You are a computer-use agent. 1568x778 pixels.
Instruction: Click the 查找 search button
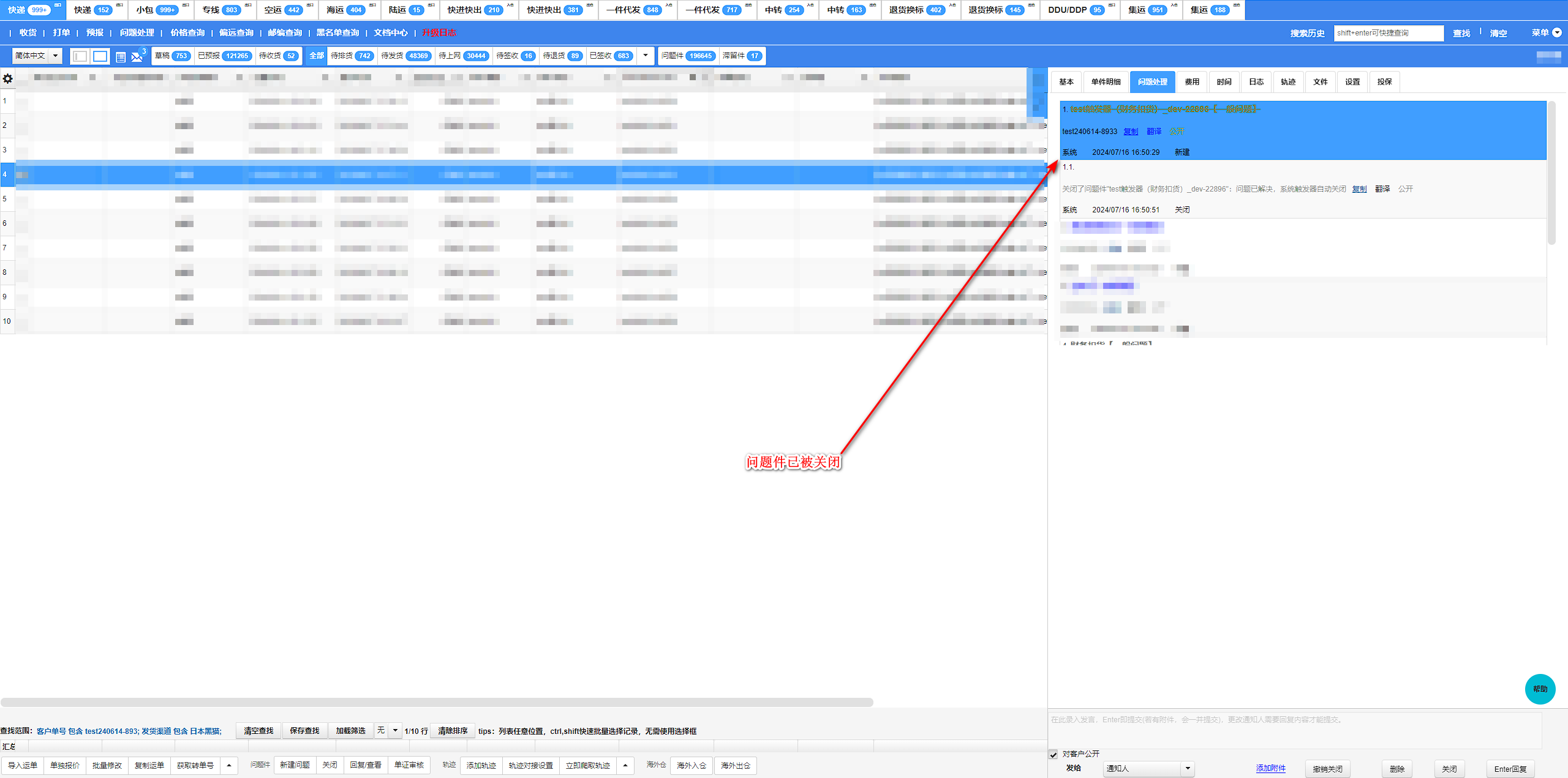1461,34
